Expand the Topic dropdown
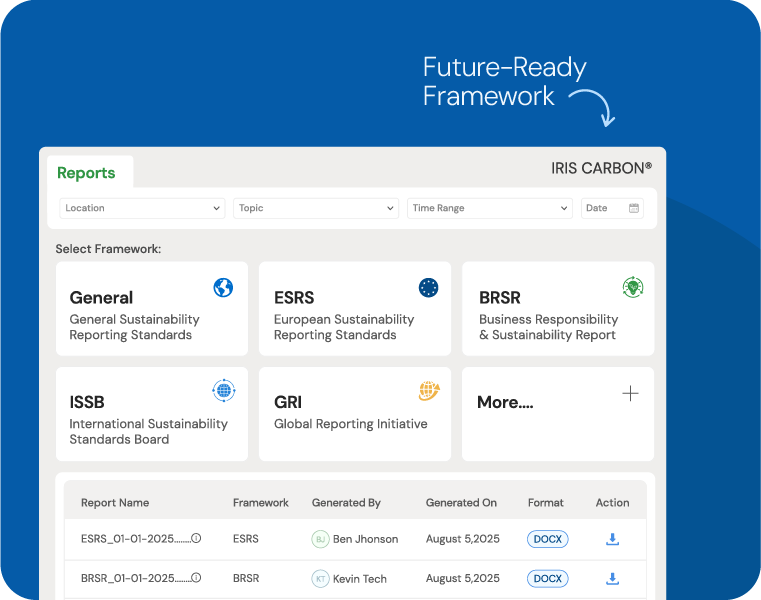This screenshot has height=600, width=761. [316, 208]
